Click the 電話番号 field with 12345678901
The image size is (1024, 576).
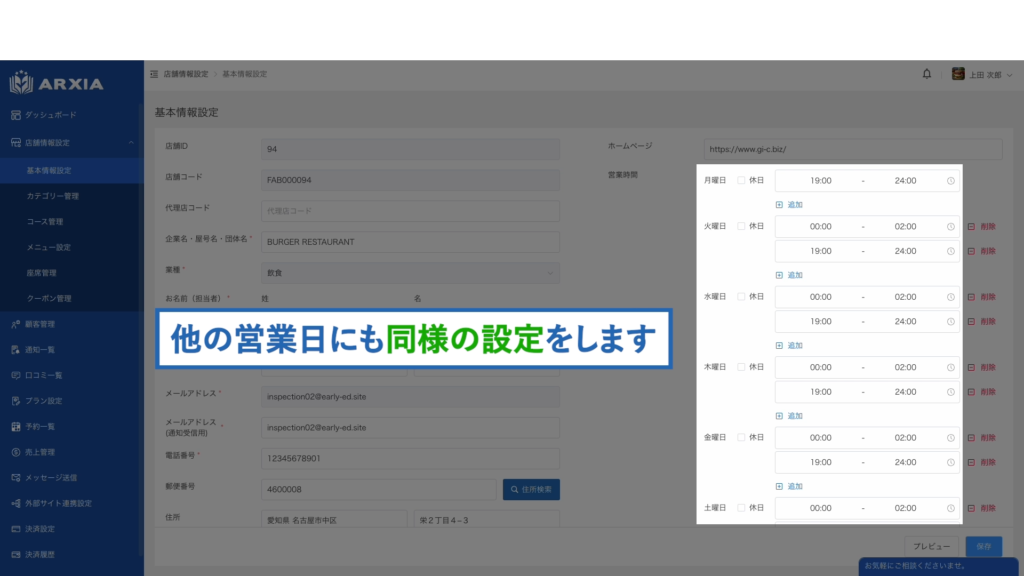click(410, 458)
